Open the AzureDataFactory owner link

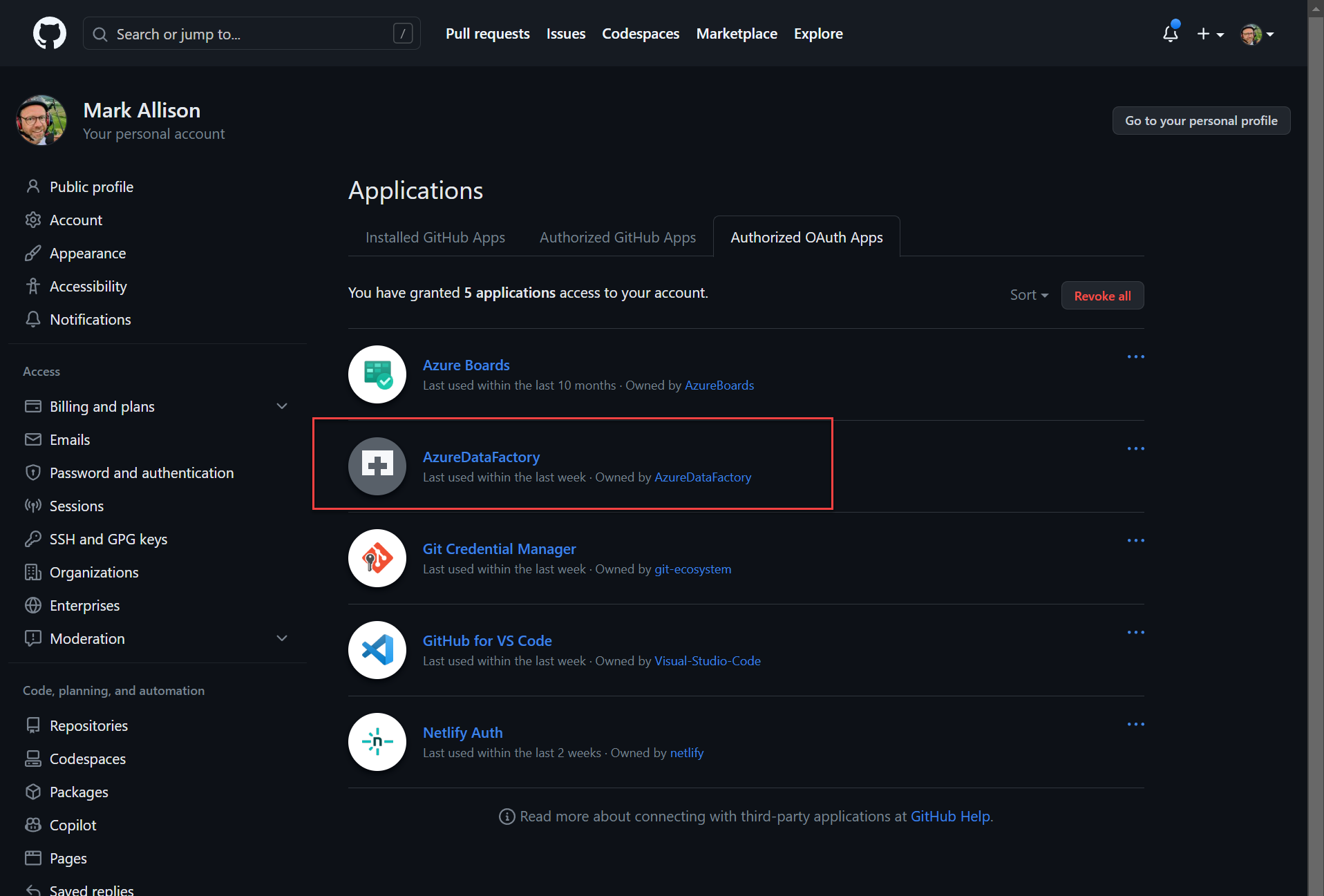click(703, 477)
